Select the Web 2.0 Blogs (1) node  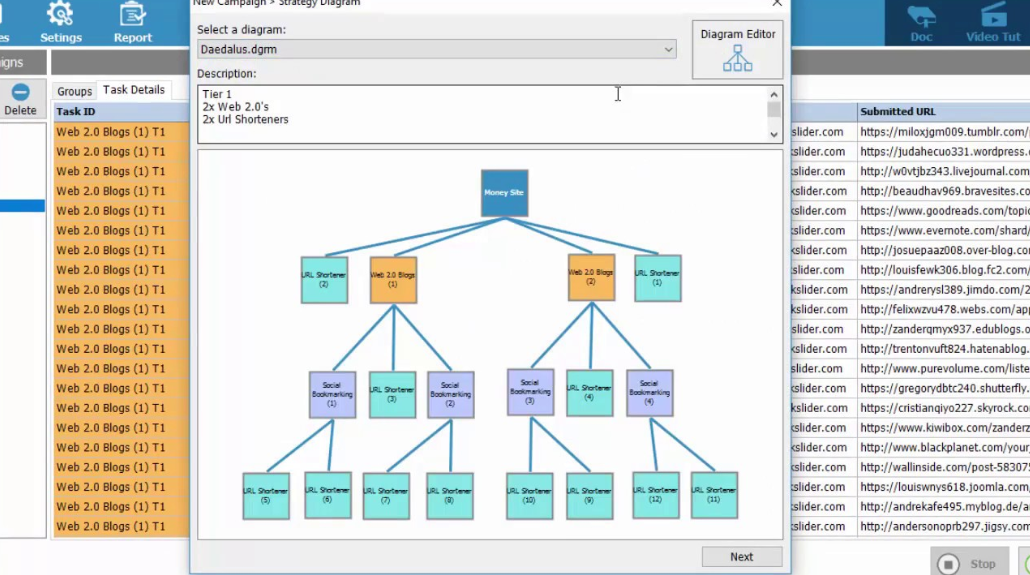coord(393,280)
